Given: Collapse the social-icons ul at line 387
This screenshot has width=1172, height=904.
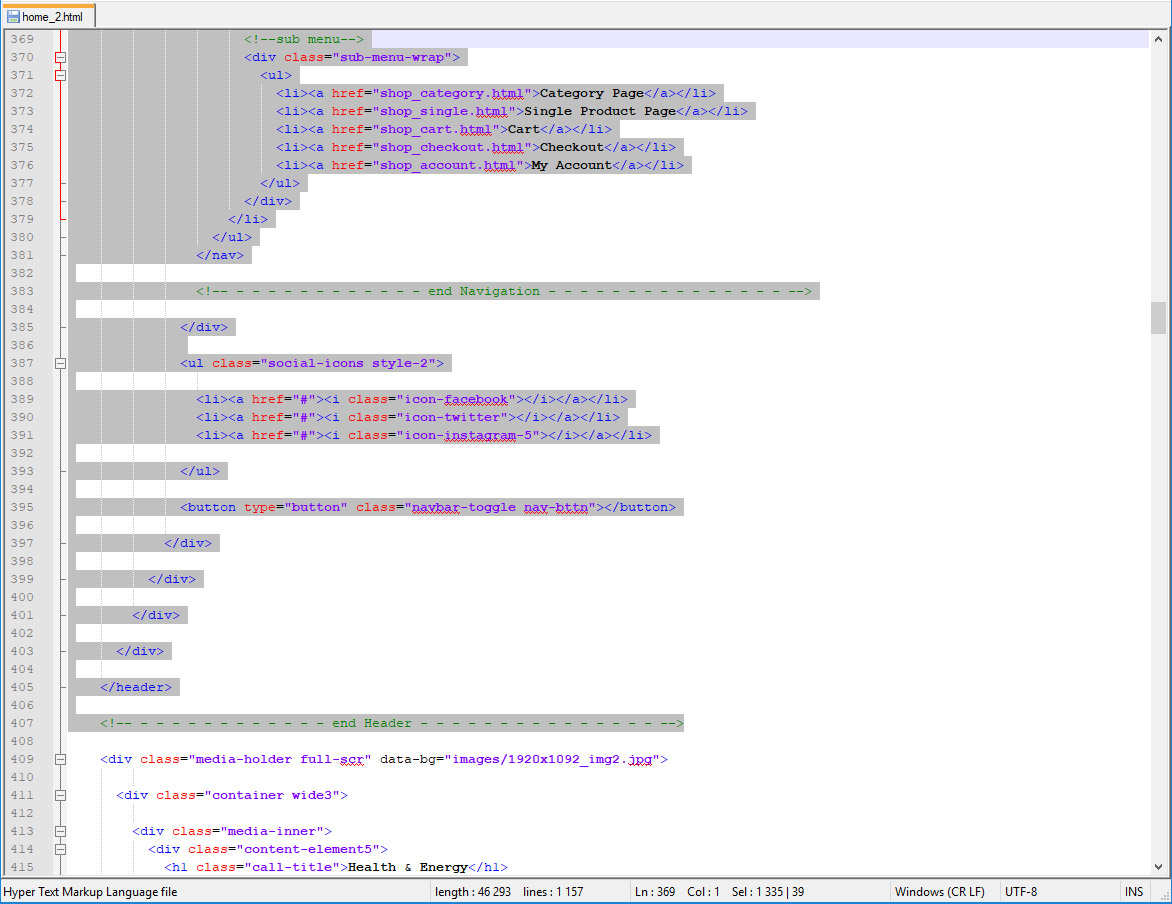Looking at the screenshot, I should click(x=60, y=363).
